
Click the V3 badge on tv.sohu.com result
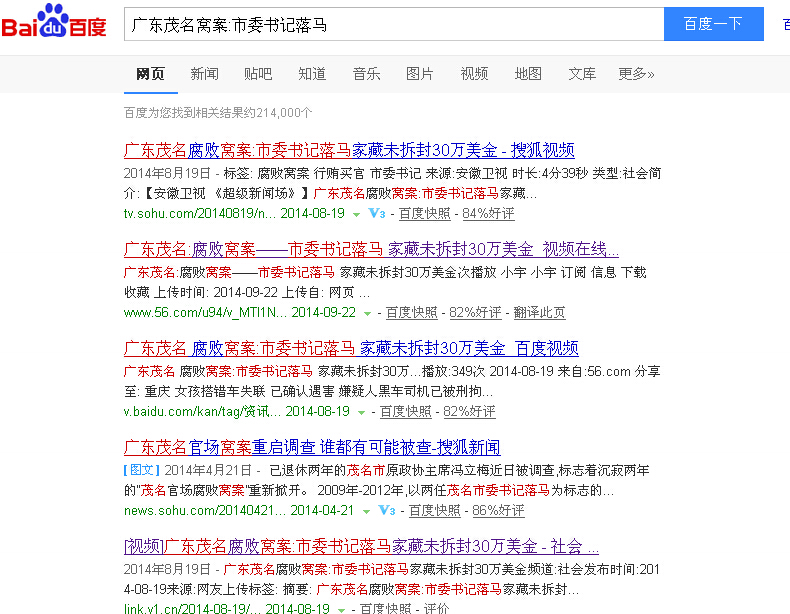click(x=377, y=214)
